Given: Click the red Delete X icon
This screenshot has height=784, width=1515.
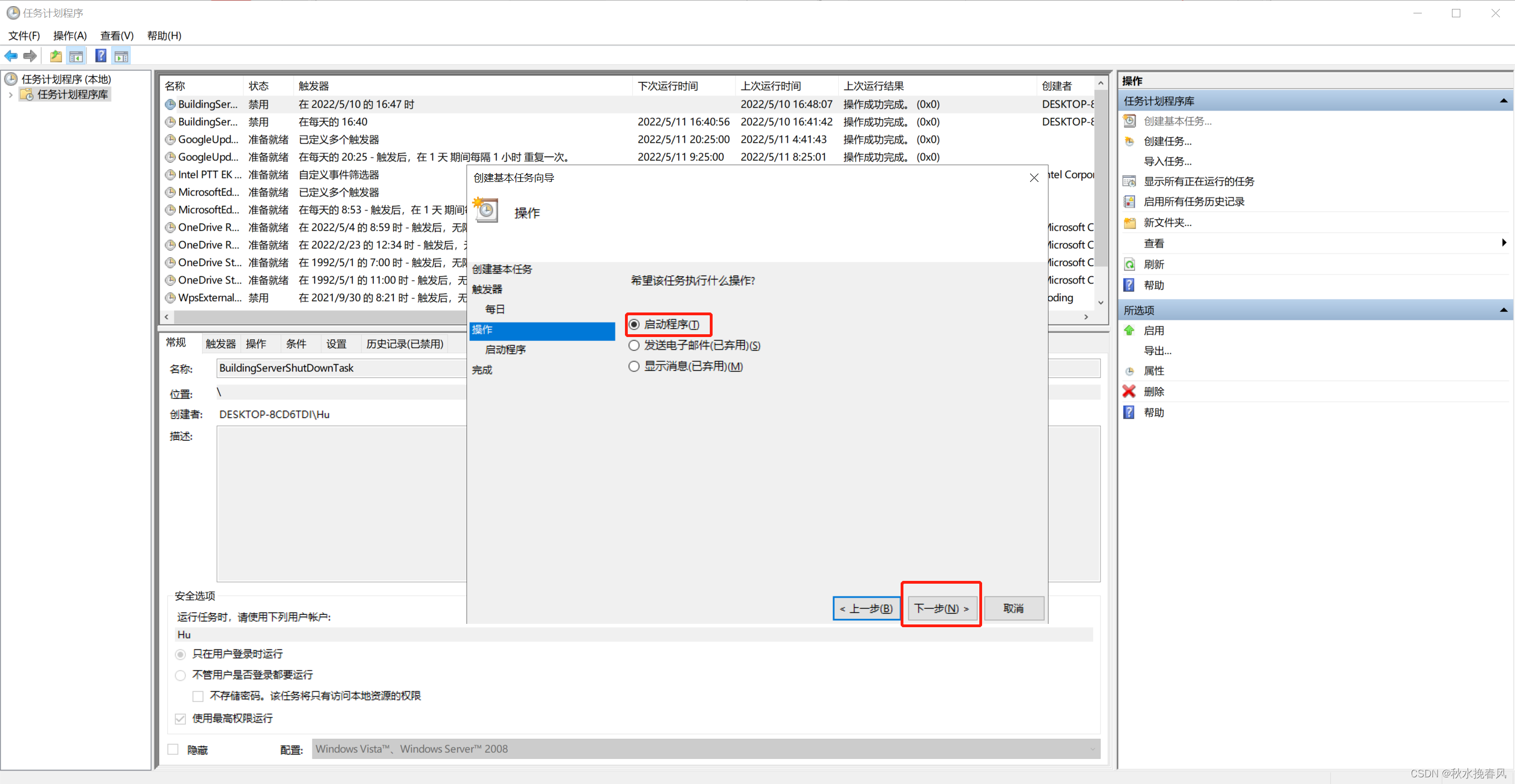Looking at the screenshot, I should 1129,392.
